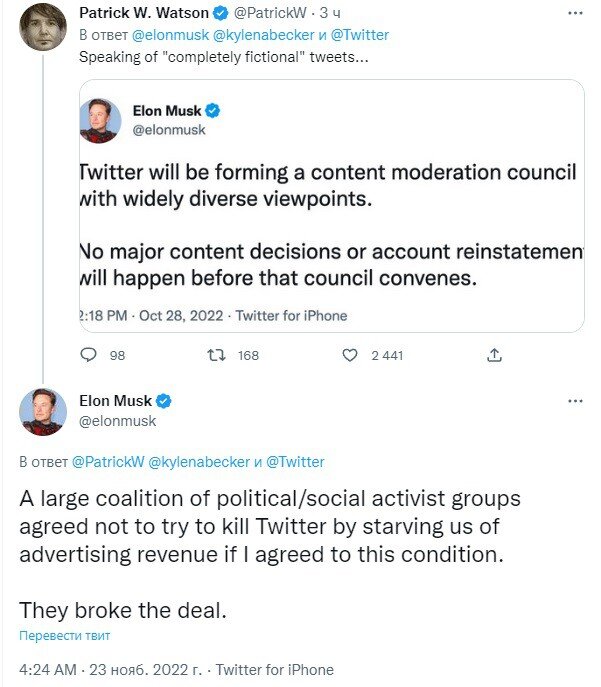Click the 'Перевести твит' translate link
This screenshot has width=601, height=687.
click(x=64, y=635)
